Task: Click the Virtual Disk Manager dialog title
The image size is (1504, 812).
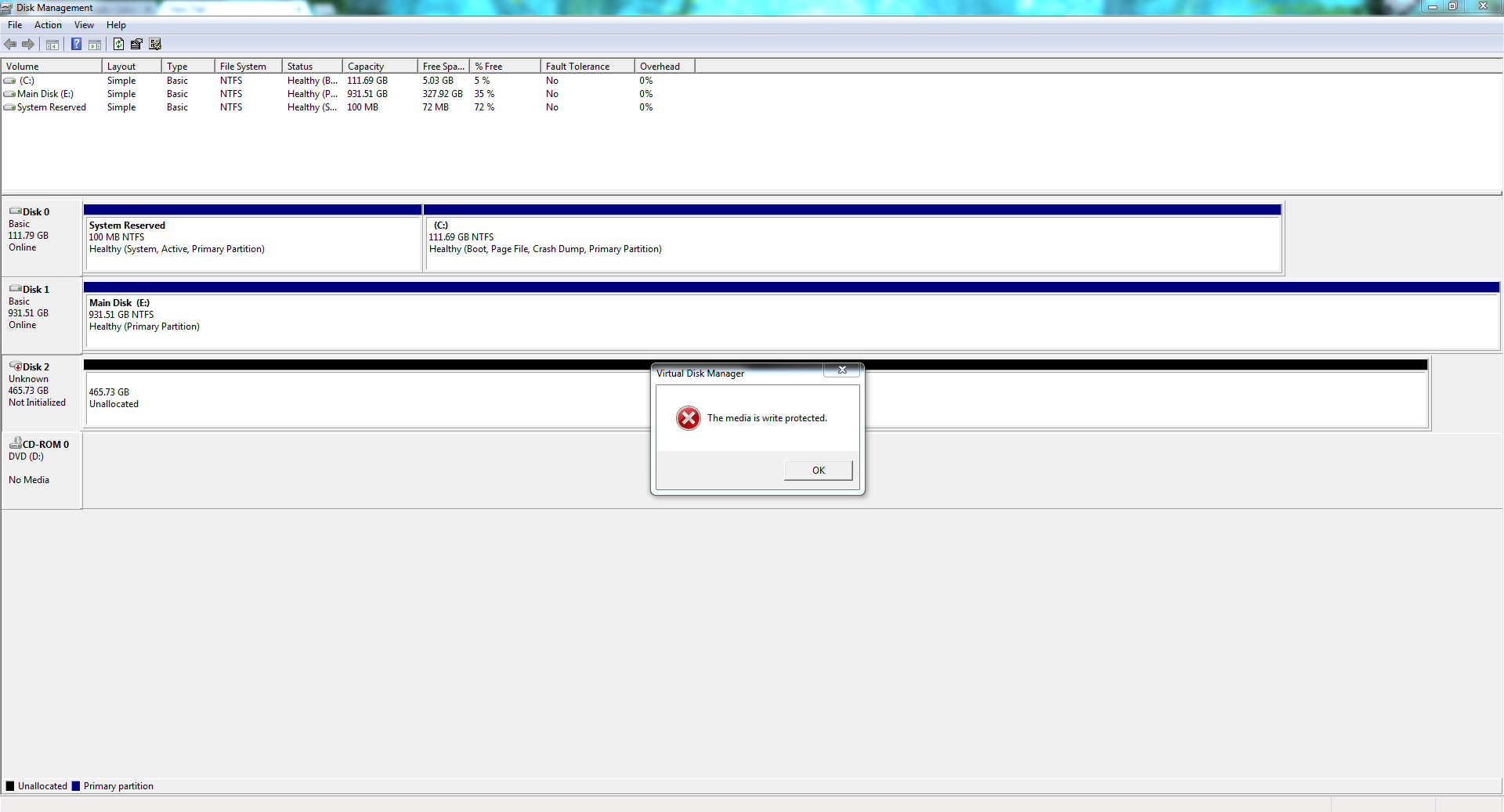Action: pos(700,374)
